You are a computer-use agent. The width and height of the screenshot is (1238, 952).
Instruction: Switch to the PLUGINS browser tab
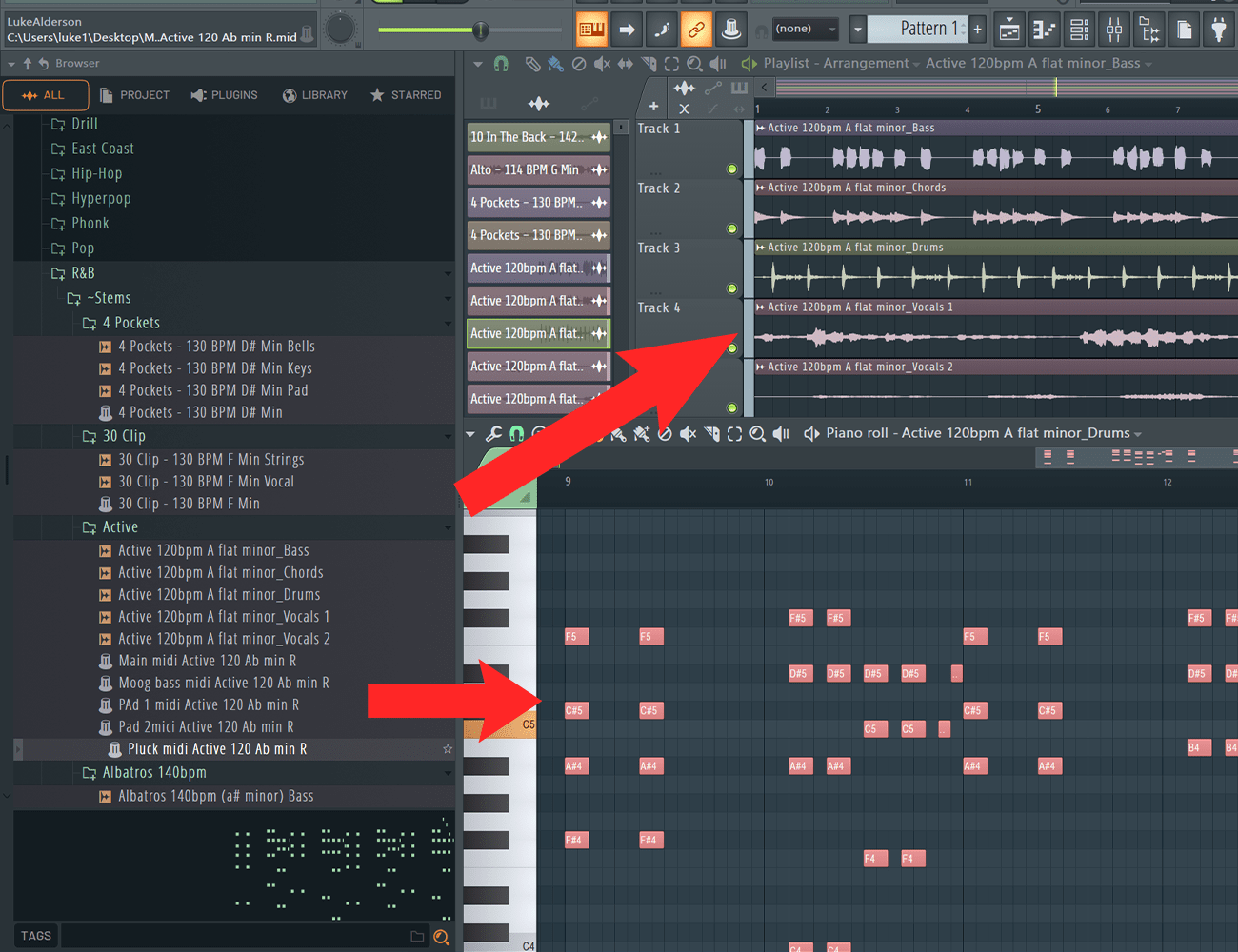(224, 95)
